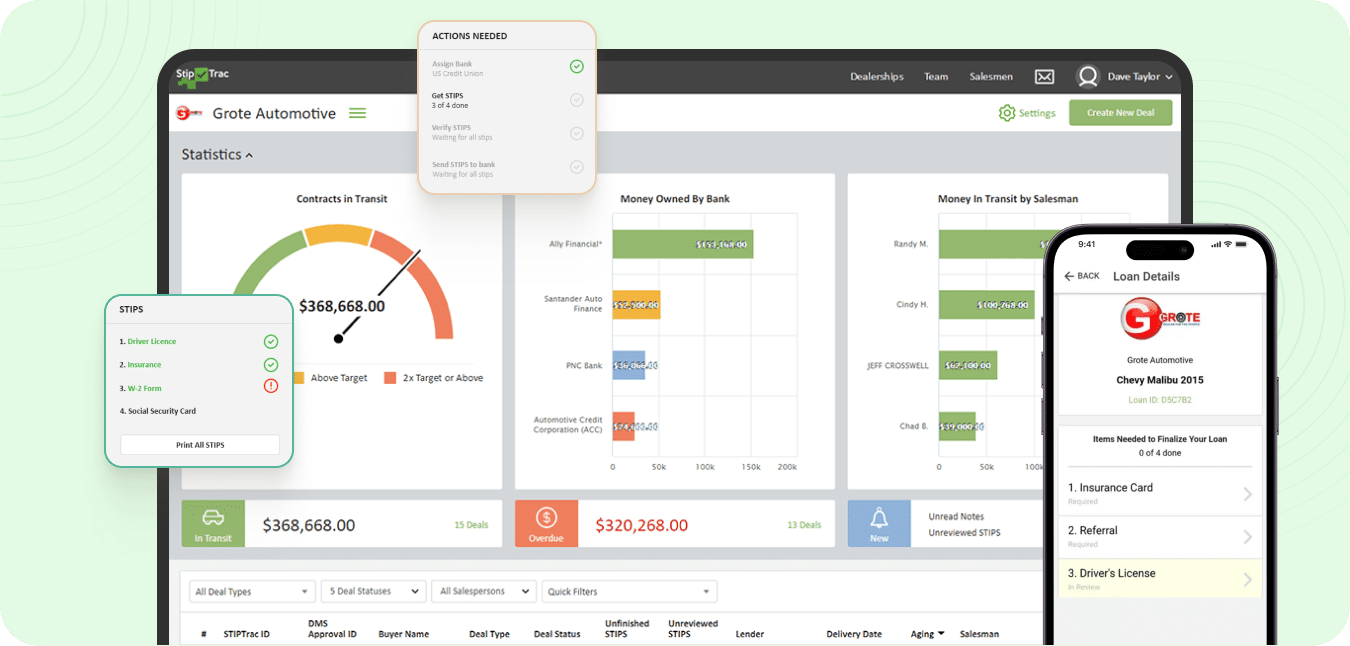Sort by the Aging column arrow

click(x=940, y=634)
